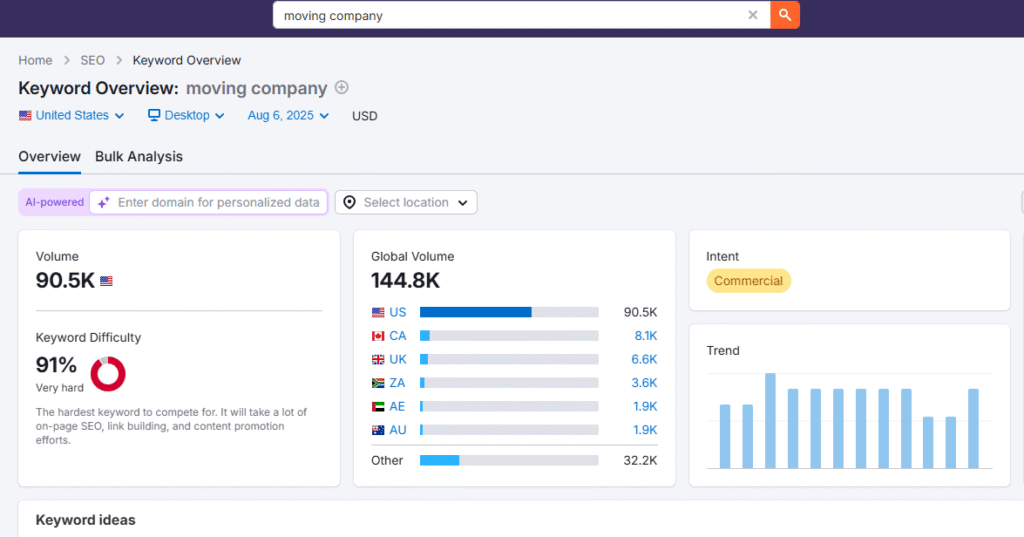Click the Enter domain for personalized data field
The height and width of the screenshot is (537, 1024).
tap(219, 203)
